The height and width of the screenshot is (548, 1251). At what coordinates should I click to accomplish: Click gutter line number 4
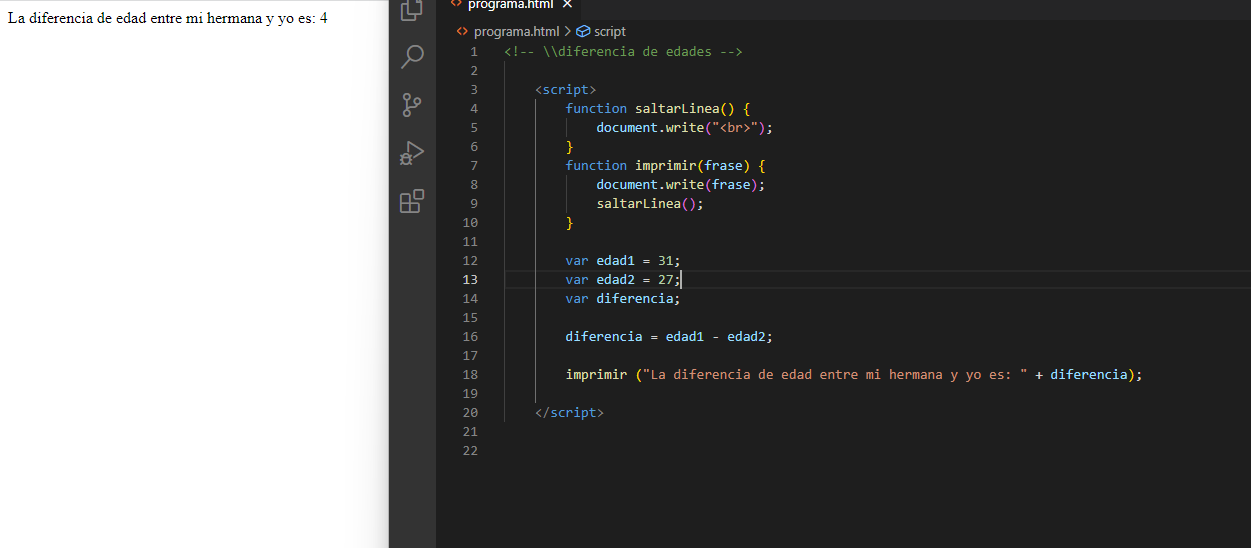coord(474,108)
